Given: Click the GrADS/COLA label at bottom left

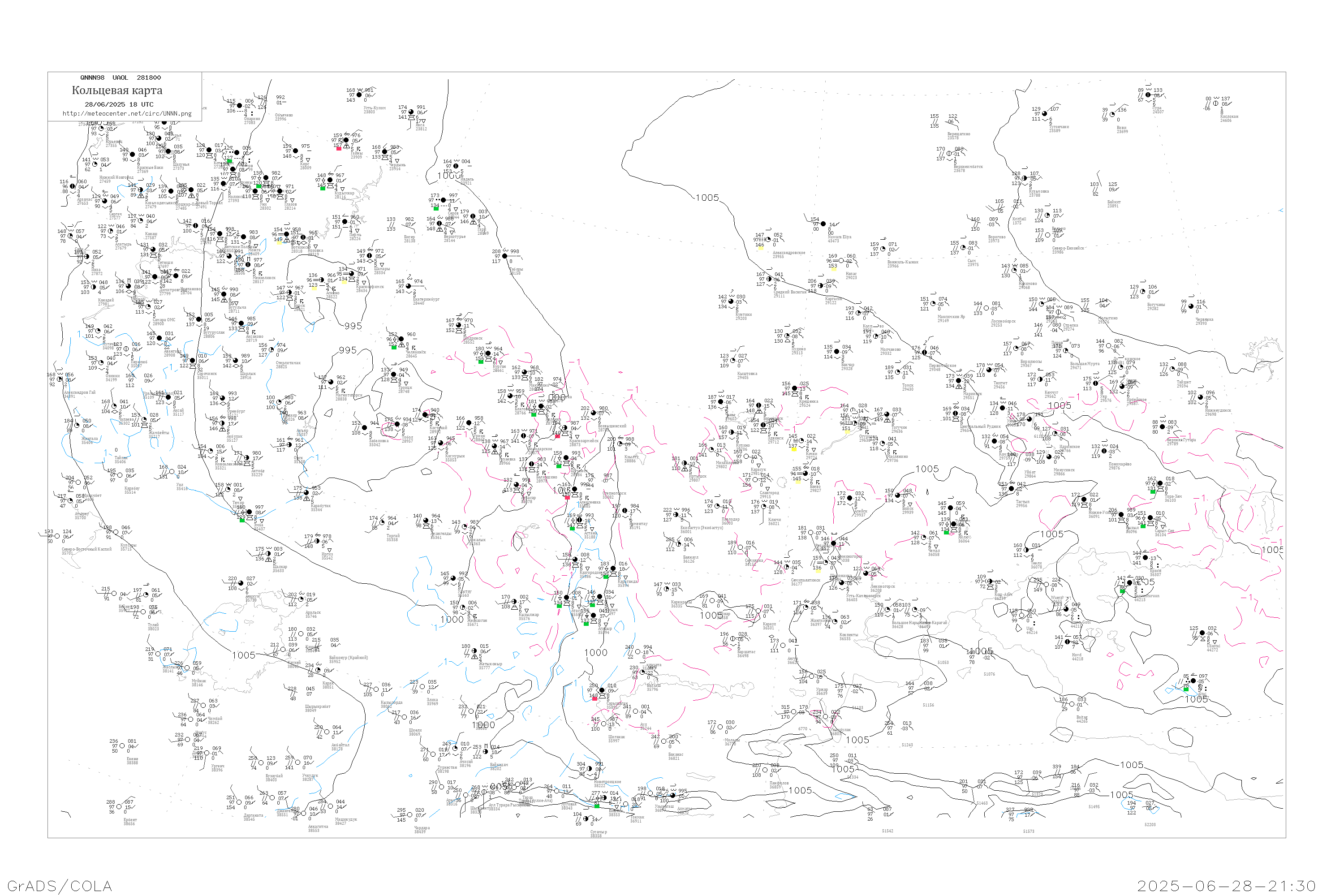Looking at the screenshot, I should 60,886.
